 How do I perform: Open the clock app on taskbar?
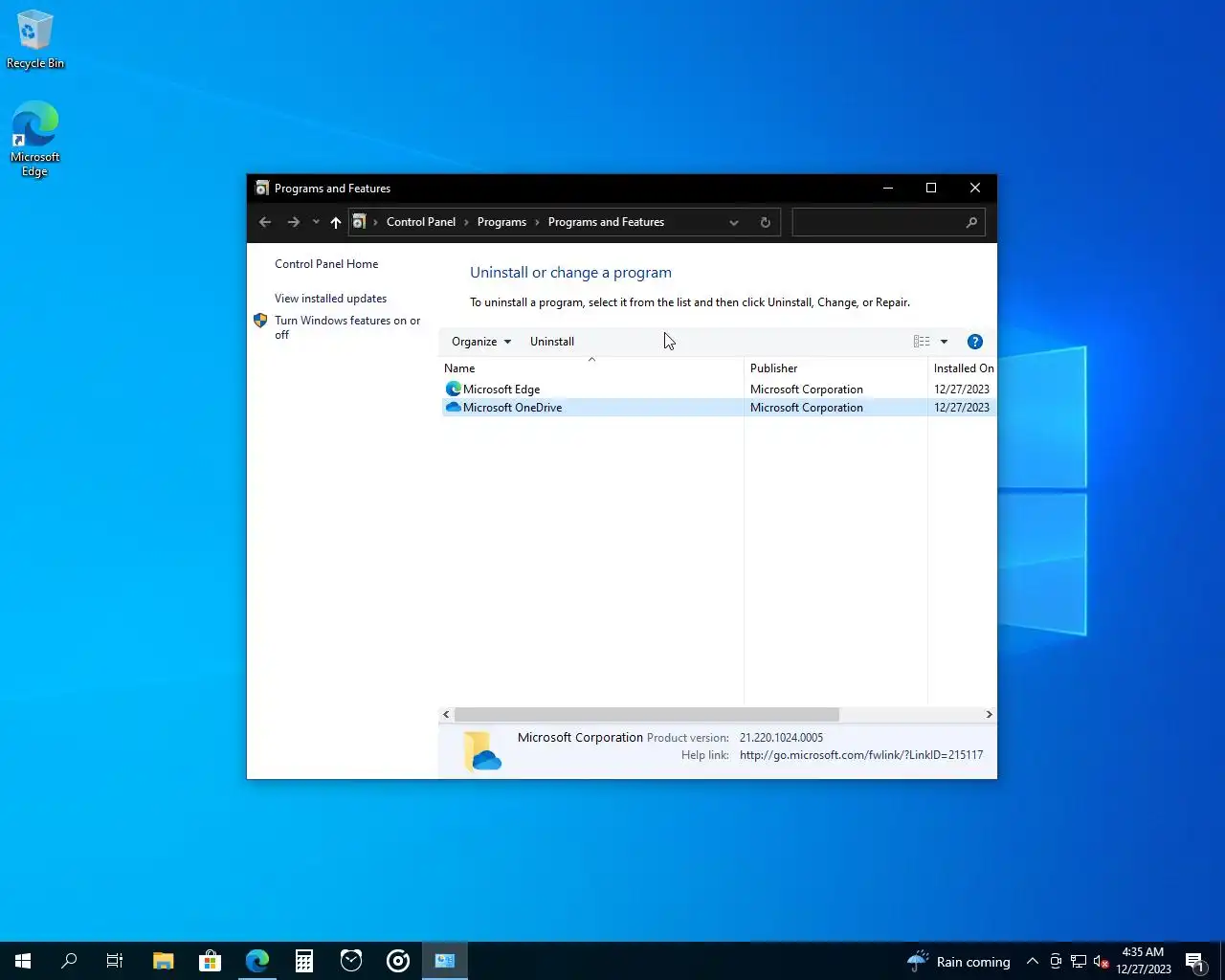(x=351, y=961)
